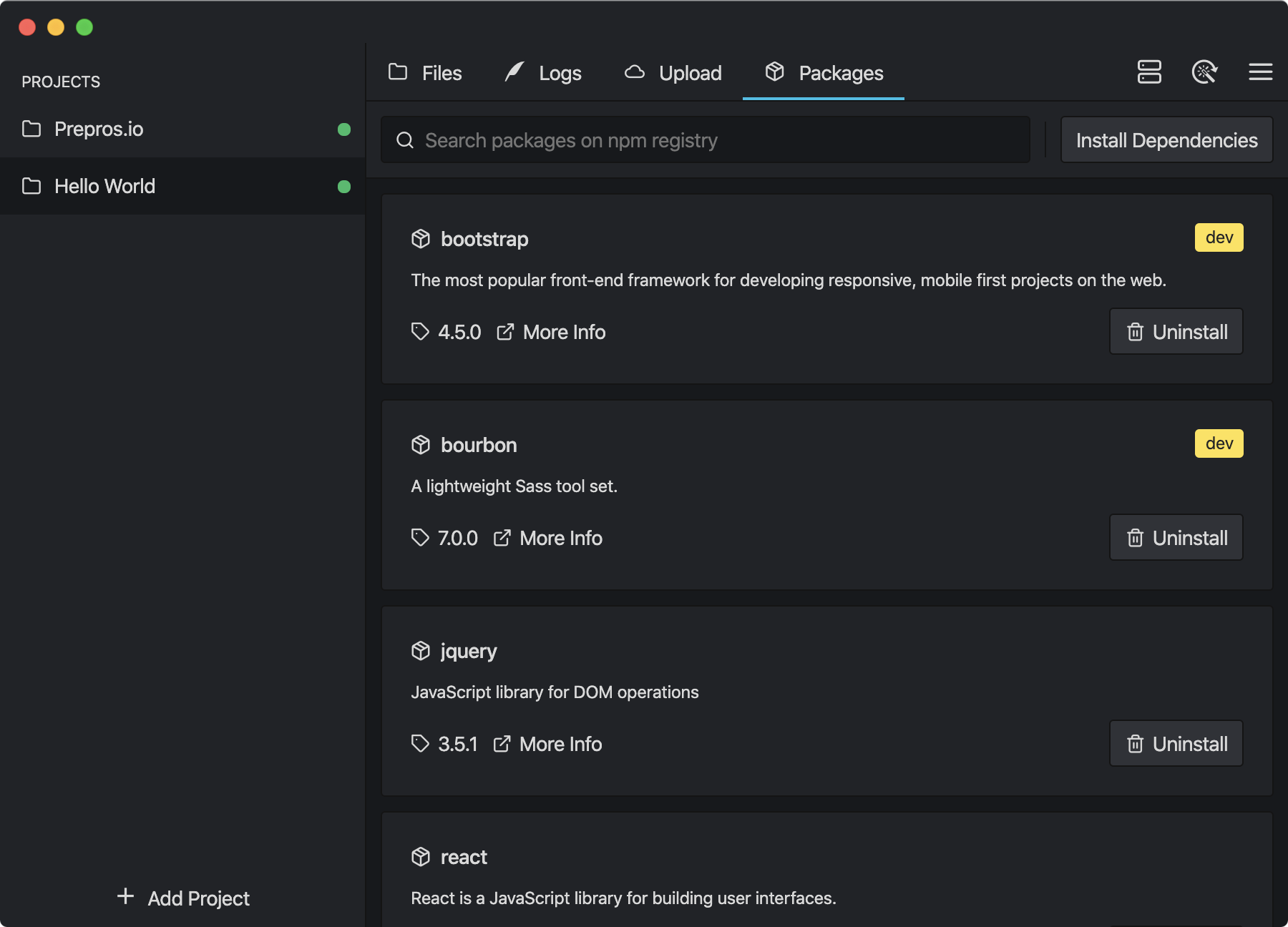
Task: Click the React description text
Action: (623, 898)
